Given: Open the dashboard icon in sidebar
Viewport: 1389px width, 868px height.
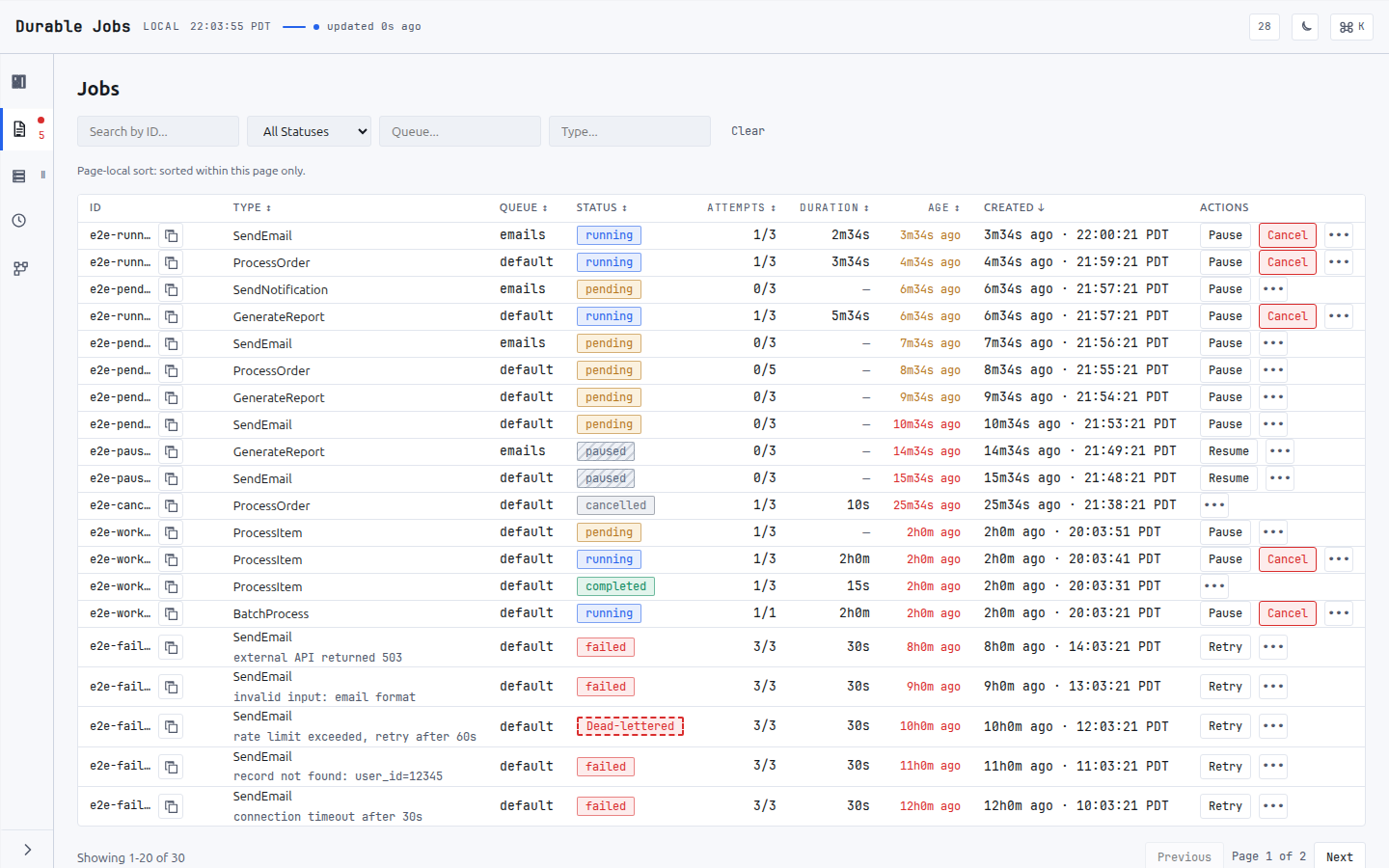Looking at the screenshot, I should pos(19,82).
